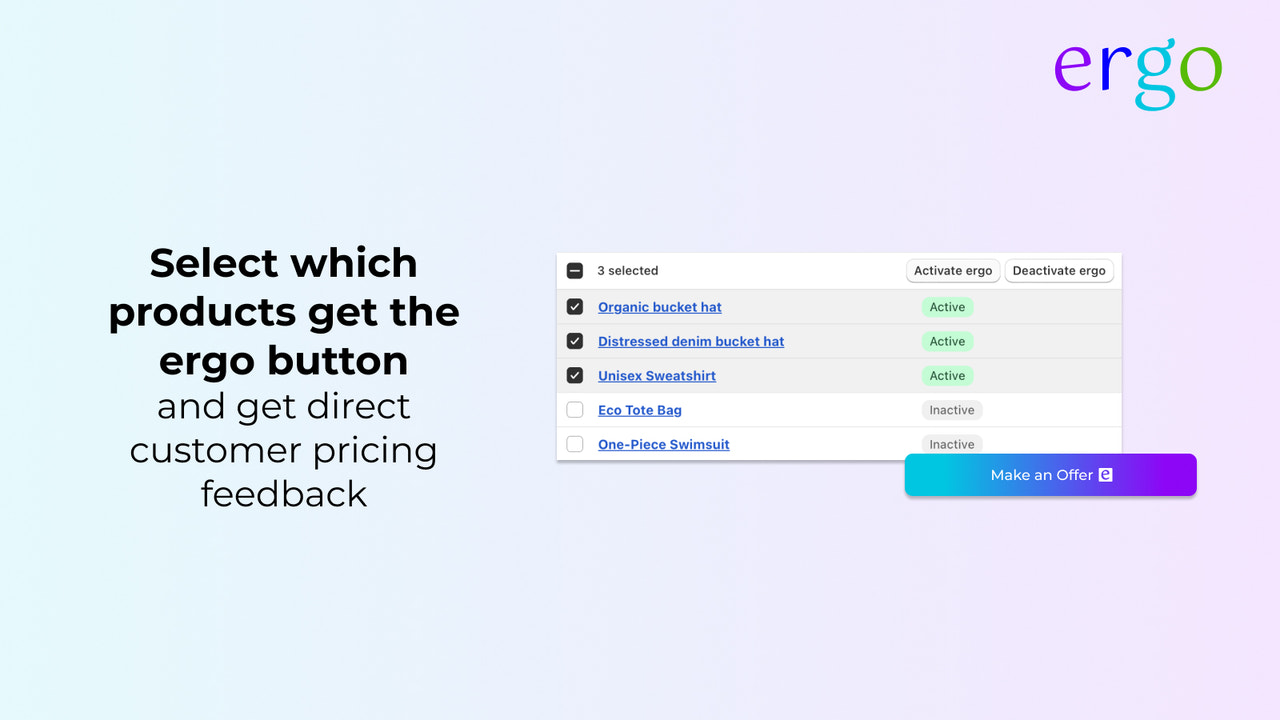Screen dimensions: 1280x720
Task: Select the Active status badge for Organic bucket hat
Action: click(x=947, y=306)
